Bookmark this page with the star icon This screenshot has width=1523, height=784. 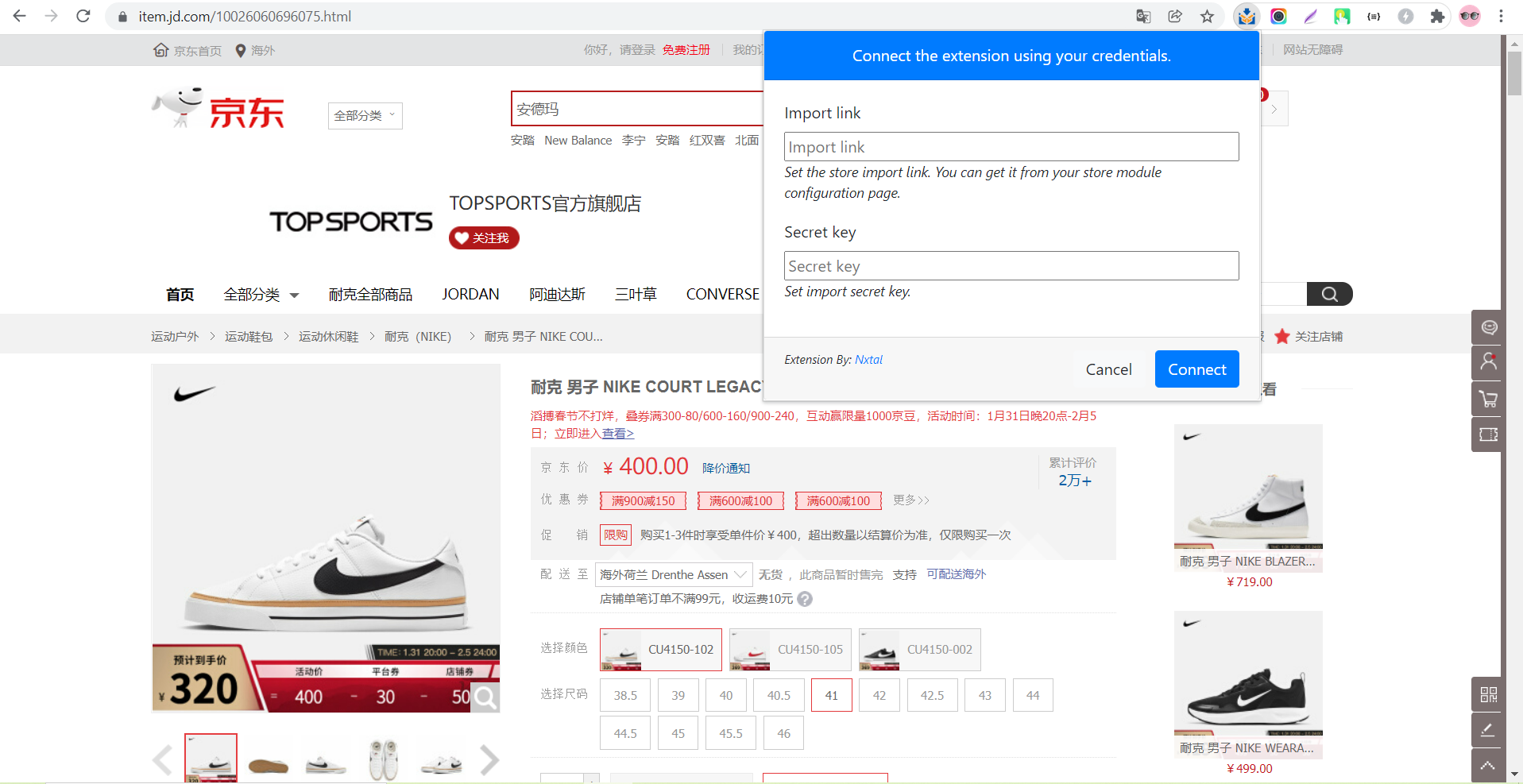tap(1207, 16)
